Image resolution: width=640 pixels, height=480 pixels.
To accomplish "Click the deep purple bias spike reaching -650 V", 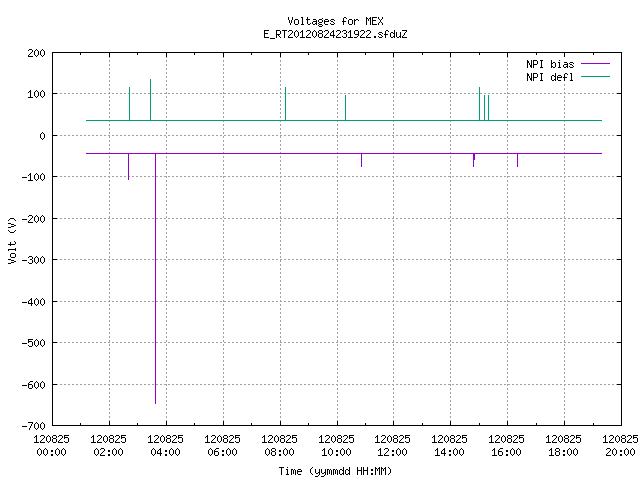I will click(156, 279).
